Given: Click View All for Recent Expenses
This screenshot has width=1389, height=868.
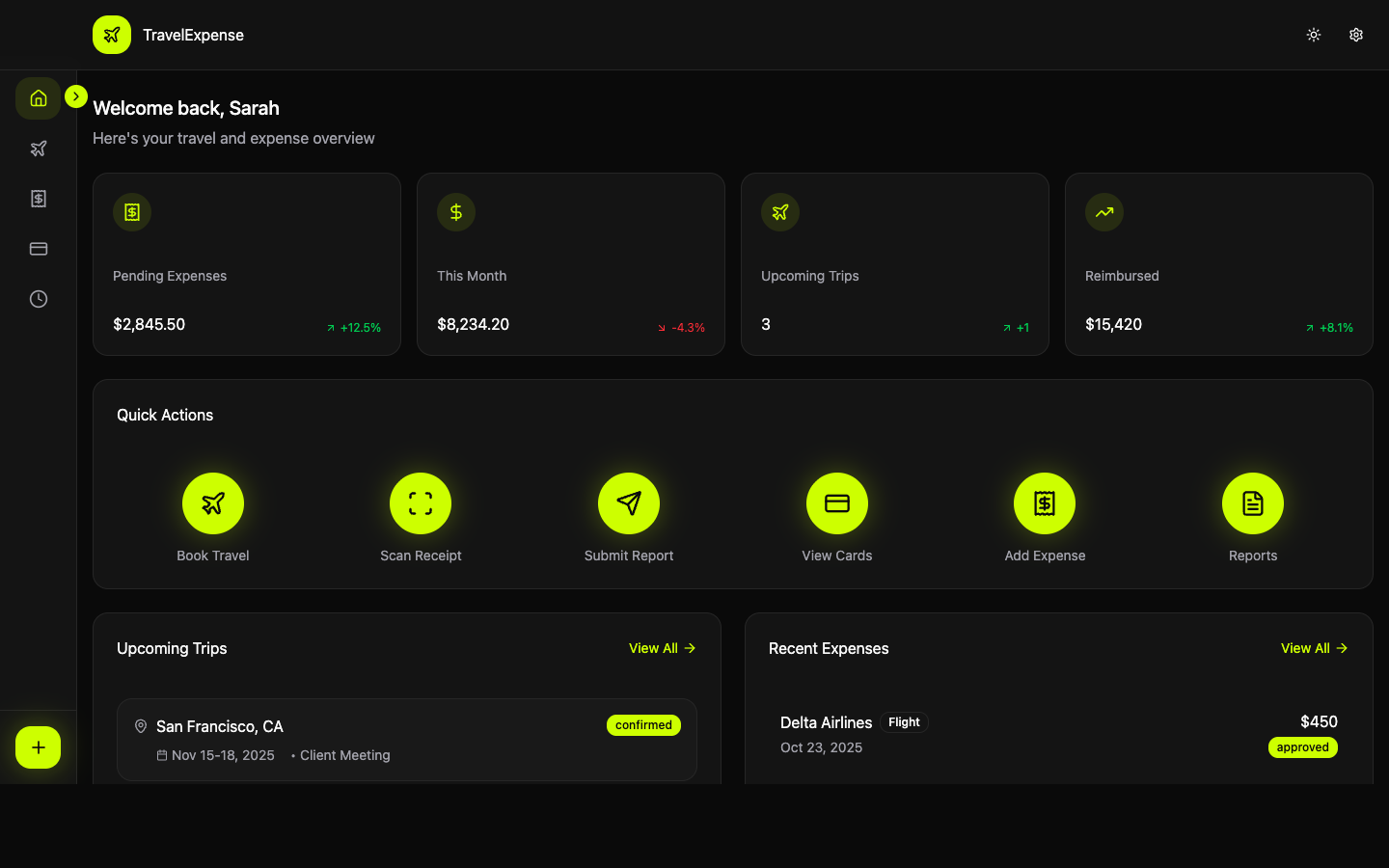Looking at the screenshot, I should [1314, 648].
